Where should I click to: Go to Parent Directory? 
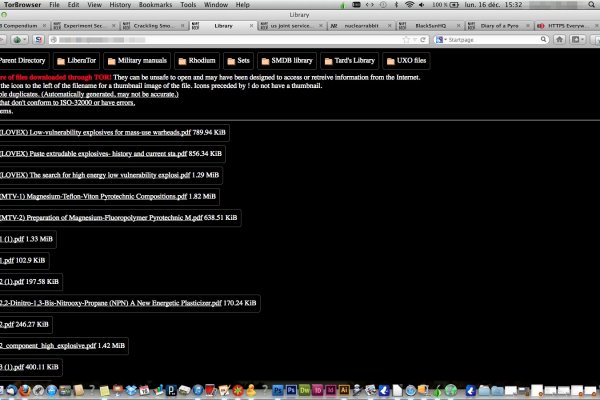[22, 60]
